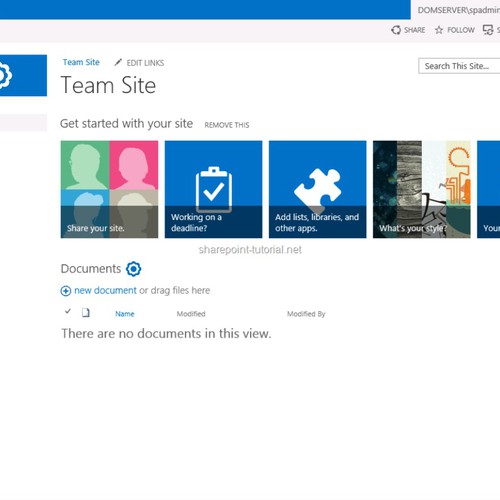The width and height of the screenshot is (500, 500).
Task: Open the DOMSERVER\spadmin user menu
Action: coord(459,10)
